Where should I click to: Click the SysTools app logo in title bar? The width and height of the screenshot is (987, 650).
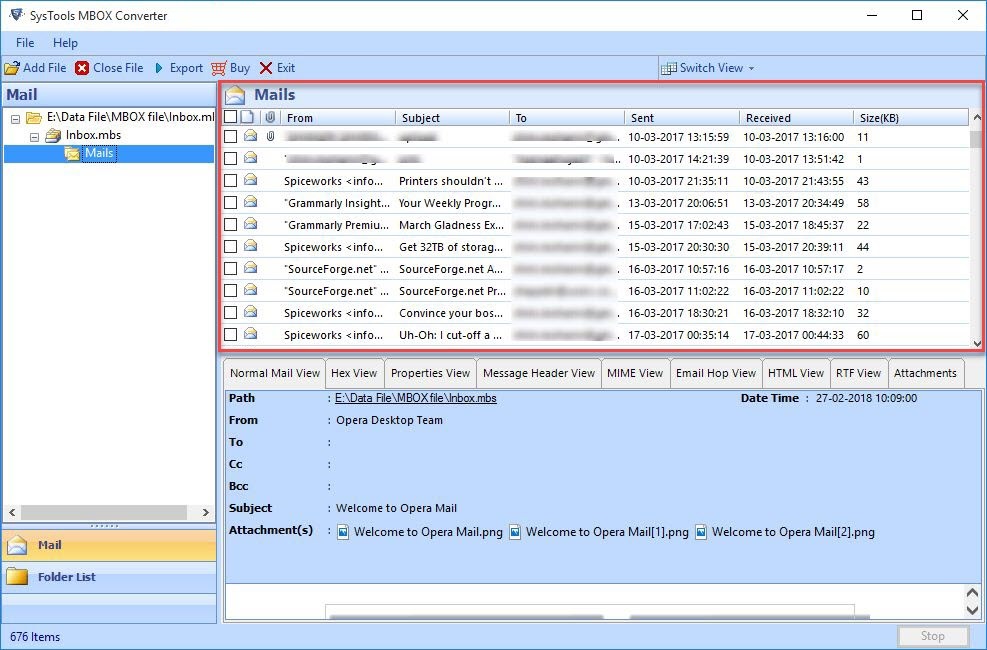click(16, 14)
